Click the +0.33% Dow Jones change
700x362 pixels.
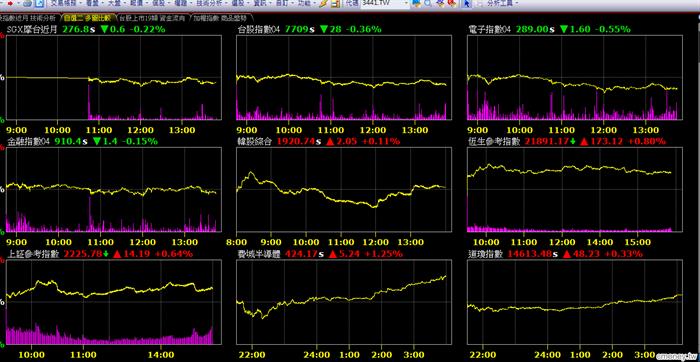(624, 254)
